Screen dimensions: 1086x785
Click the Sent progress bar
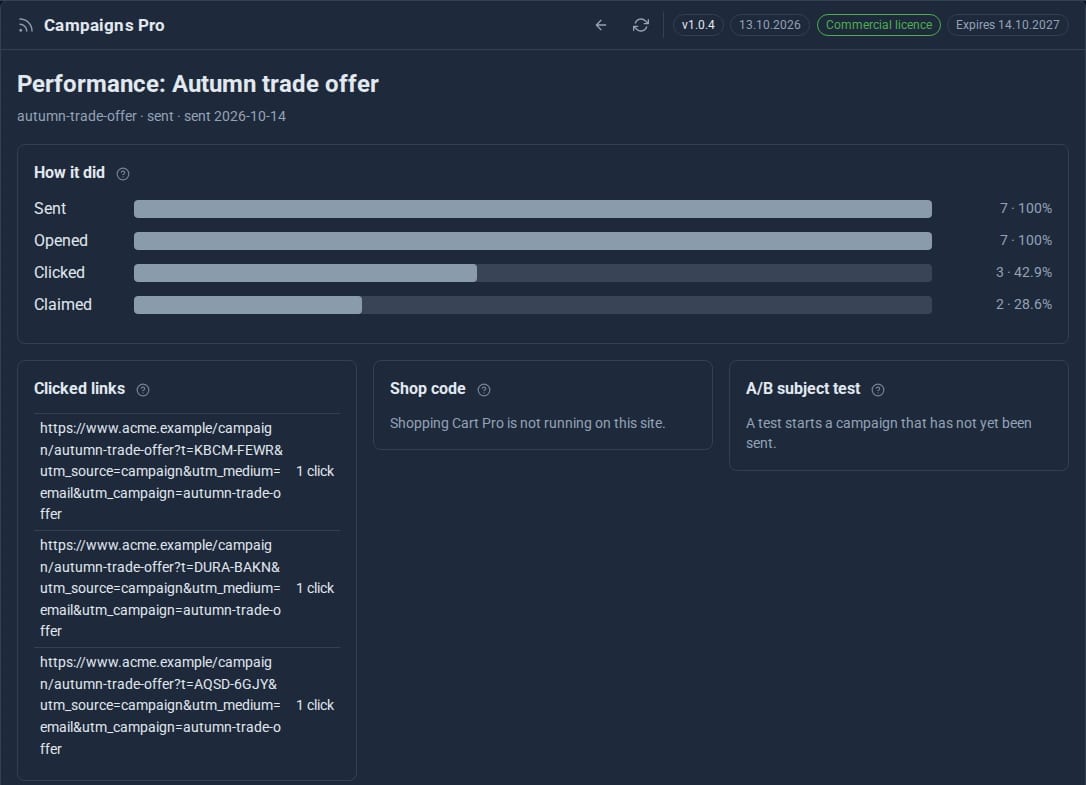(533, 209)
